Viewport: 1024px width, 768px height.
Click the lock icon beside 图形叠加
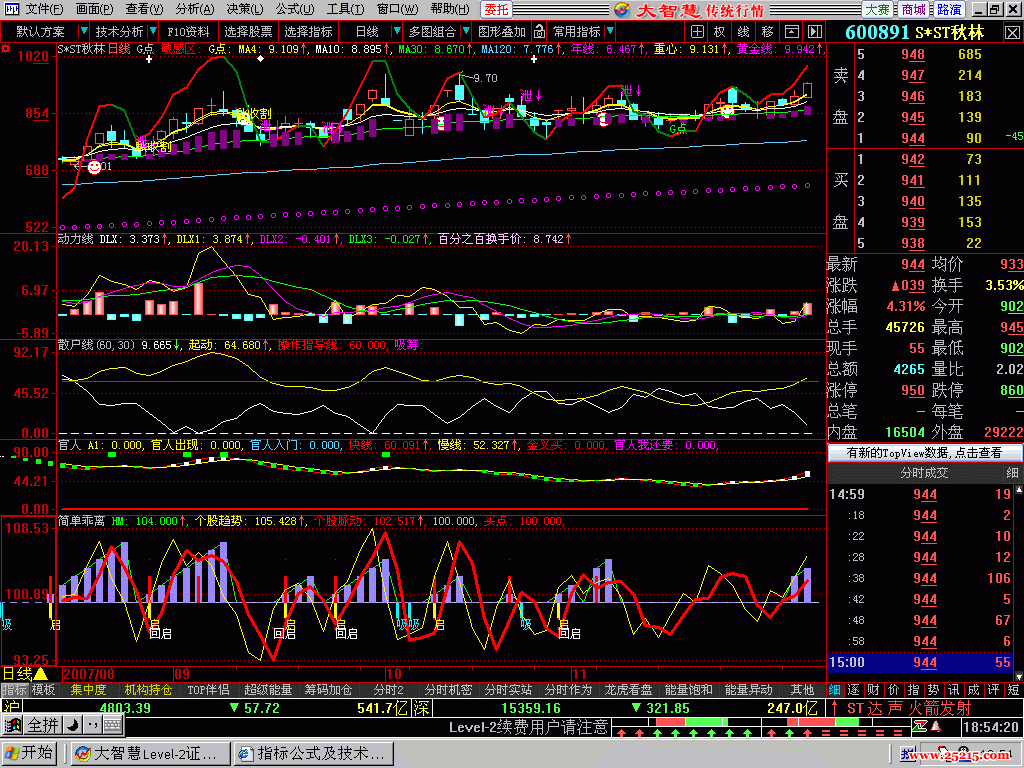tap(540, 31)
